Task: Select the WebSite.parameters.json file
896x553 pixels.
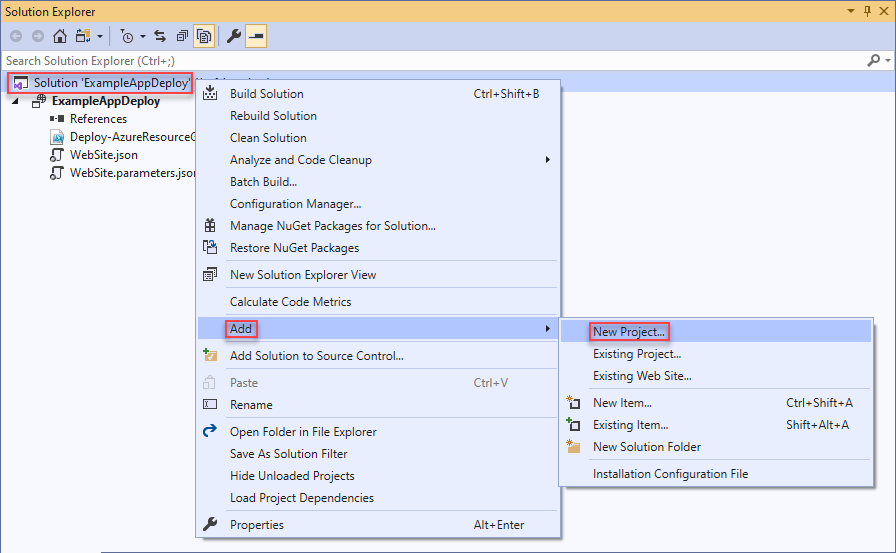Action: pyautogui.click(x=132, y=173)
